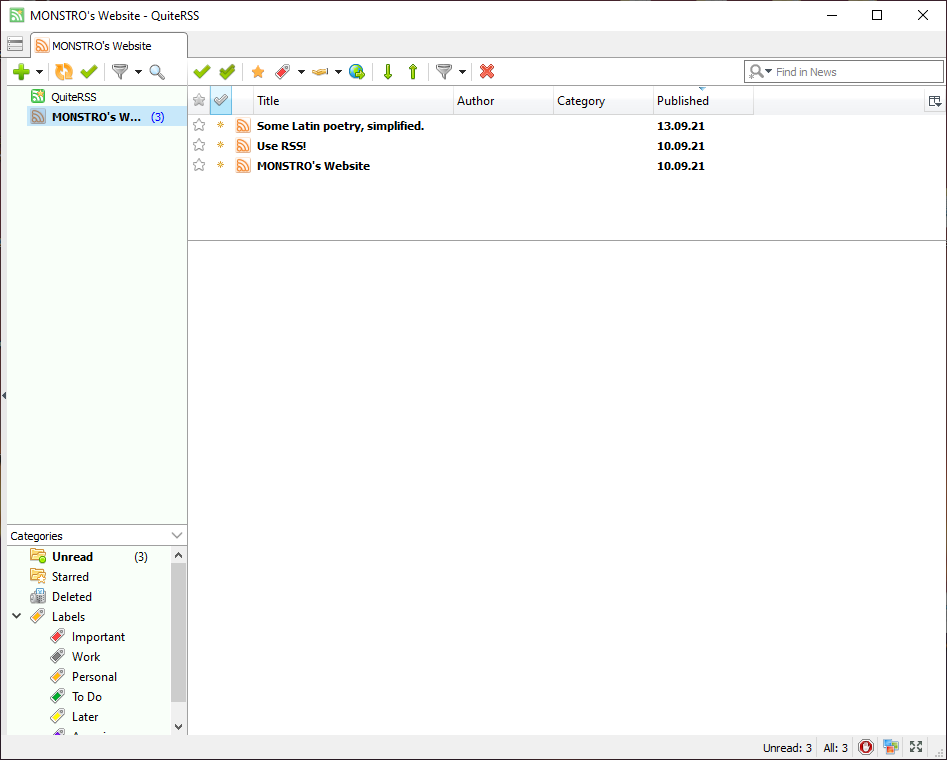The width and height of the screenshot is (947, 760).
Task: Click the Find feed magnifier icon
Action: tap(157, 72)
